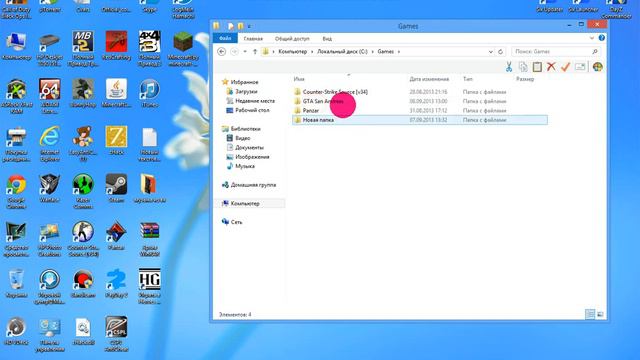Sort files by the Имя column header
The width and height of the screenshot is (640, 360).
coord(299,79)
